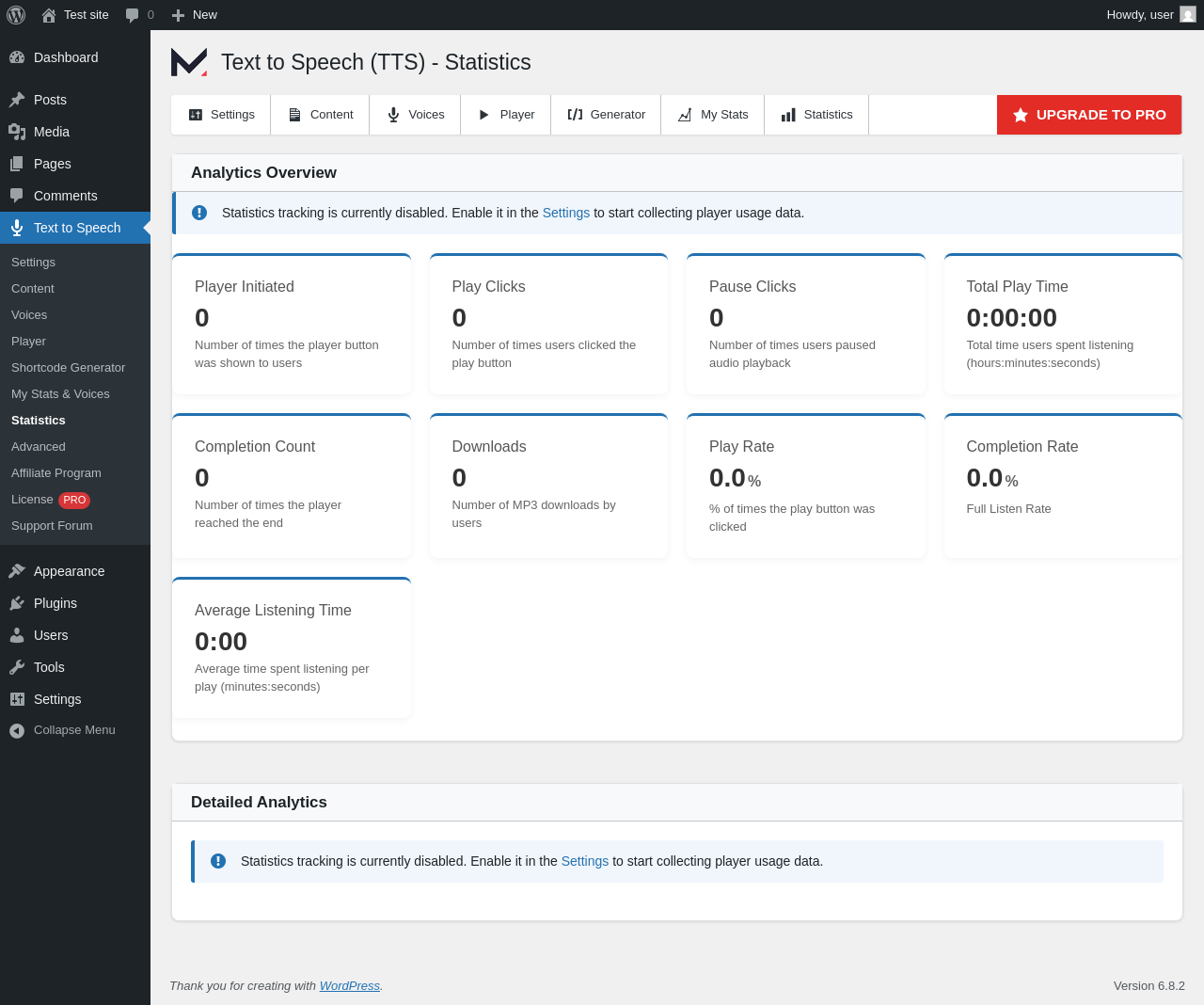The height and width of the screenshot is (1005, 1204).
Task: Click the plus icon next to New
Action: point(178,15)
